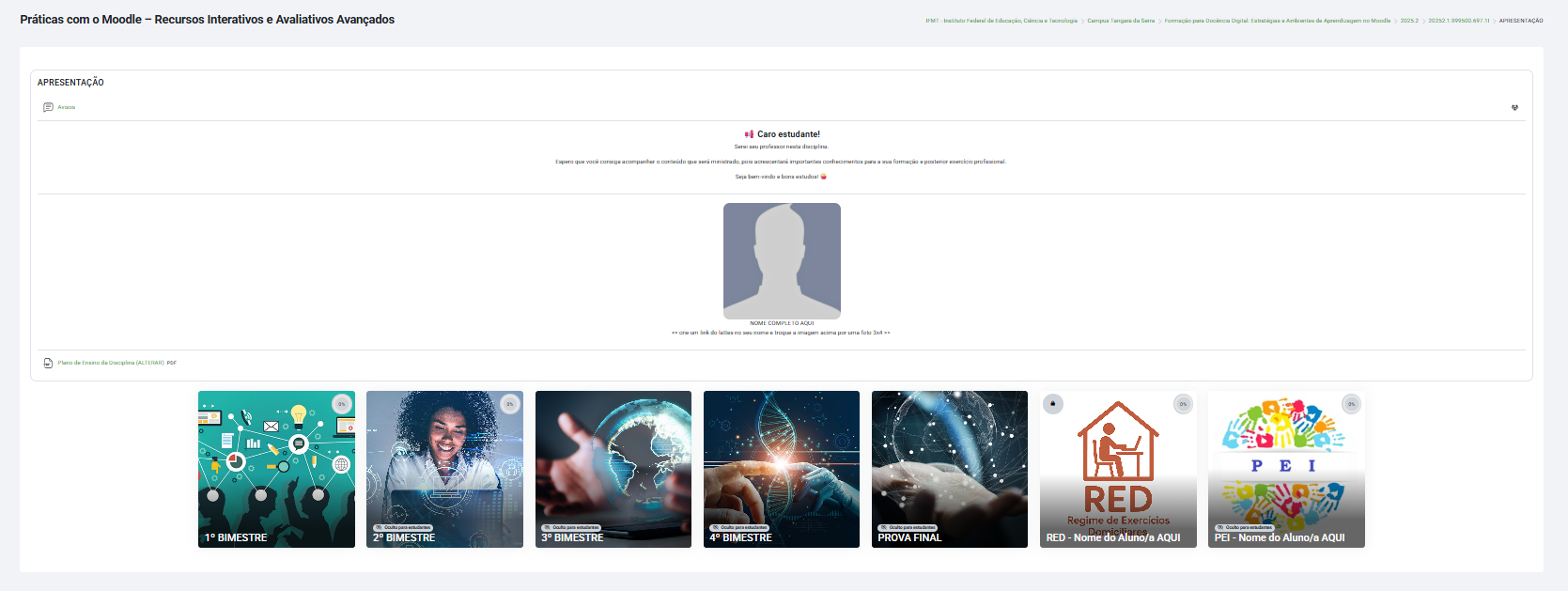
Task: Open the Avisos forum link
Action: coord(67,107)
